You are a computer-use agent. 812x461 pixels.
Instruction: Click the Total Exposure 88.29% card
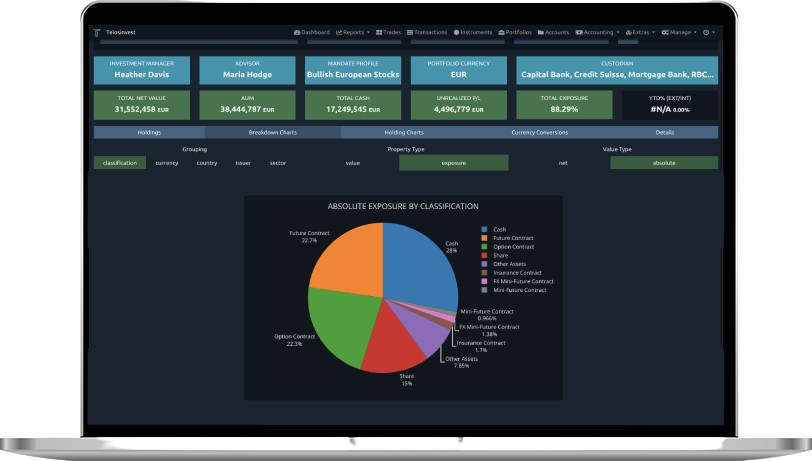coord(564,105)
